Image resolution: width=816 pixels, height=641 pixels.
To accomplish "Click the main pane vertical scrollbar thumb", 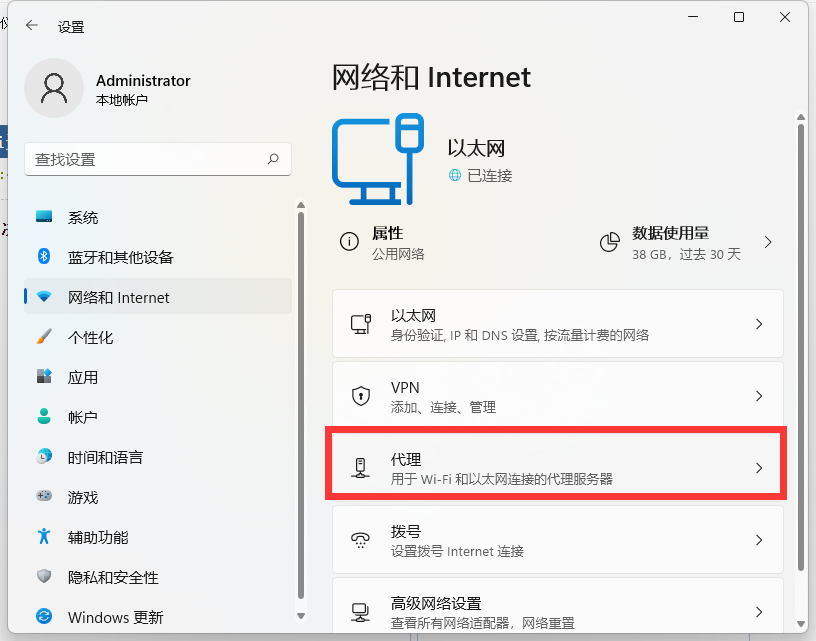I will click(801, 347).
